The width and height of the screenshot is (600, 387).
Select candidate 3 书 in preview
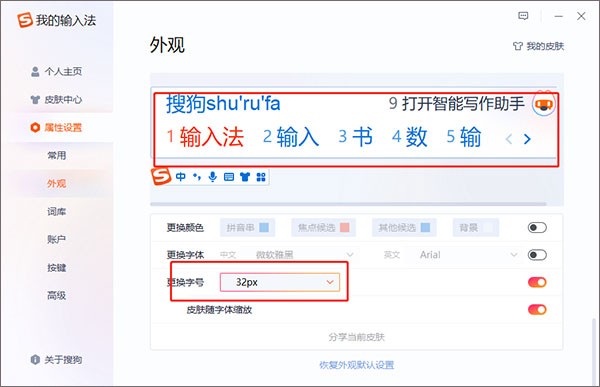(x=355, y=137)
